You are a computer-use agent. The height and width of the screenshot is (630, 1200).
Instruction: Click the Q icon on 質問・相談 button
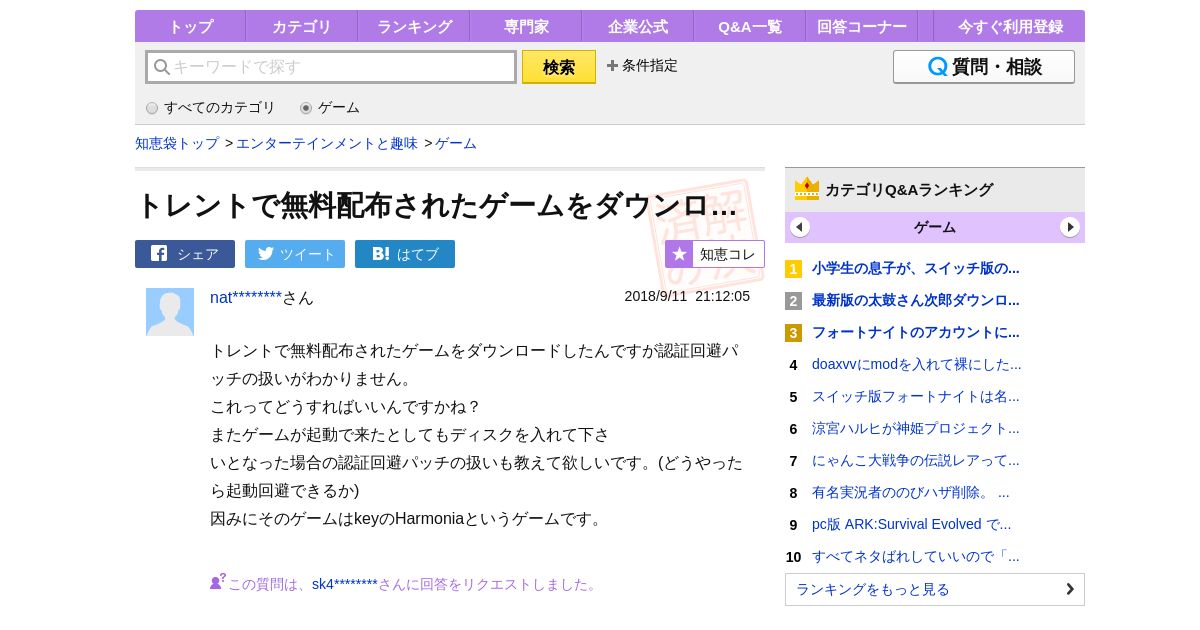pos(937,67)
